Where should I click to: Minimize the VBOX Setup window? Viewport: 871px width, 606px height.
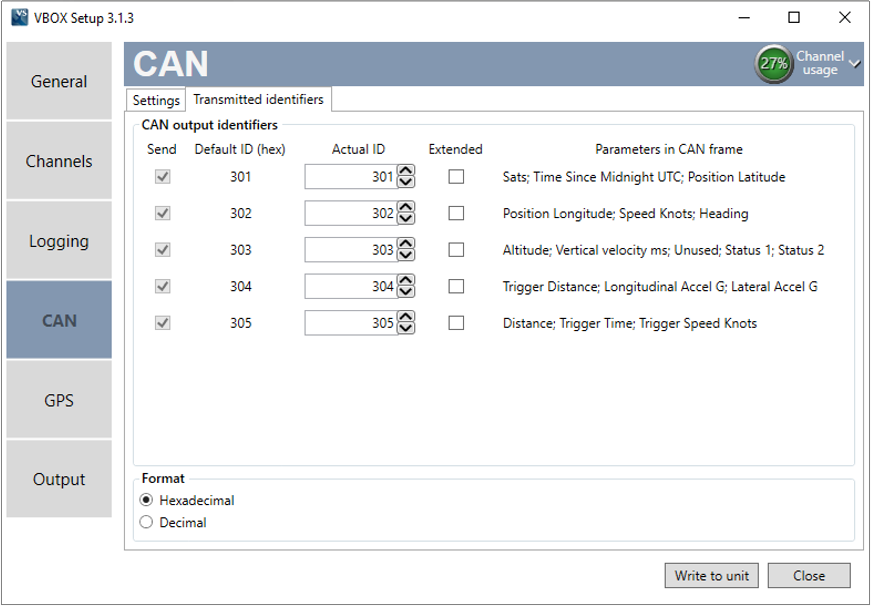(744, 18)
